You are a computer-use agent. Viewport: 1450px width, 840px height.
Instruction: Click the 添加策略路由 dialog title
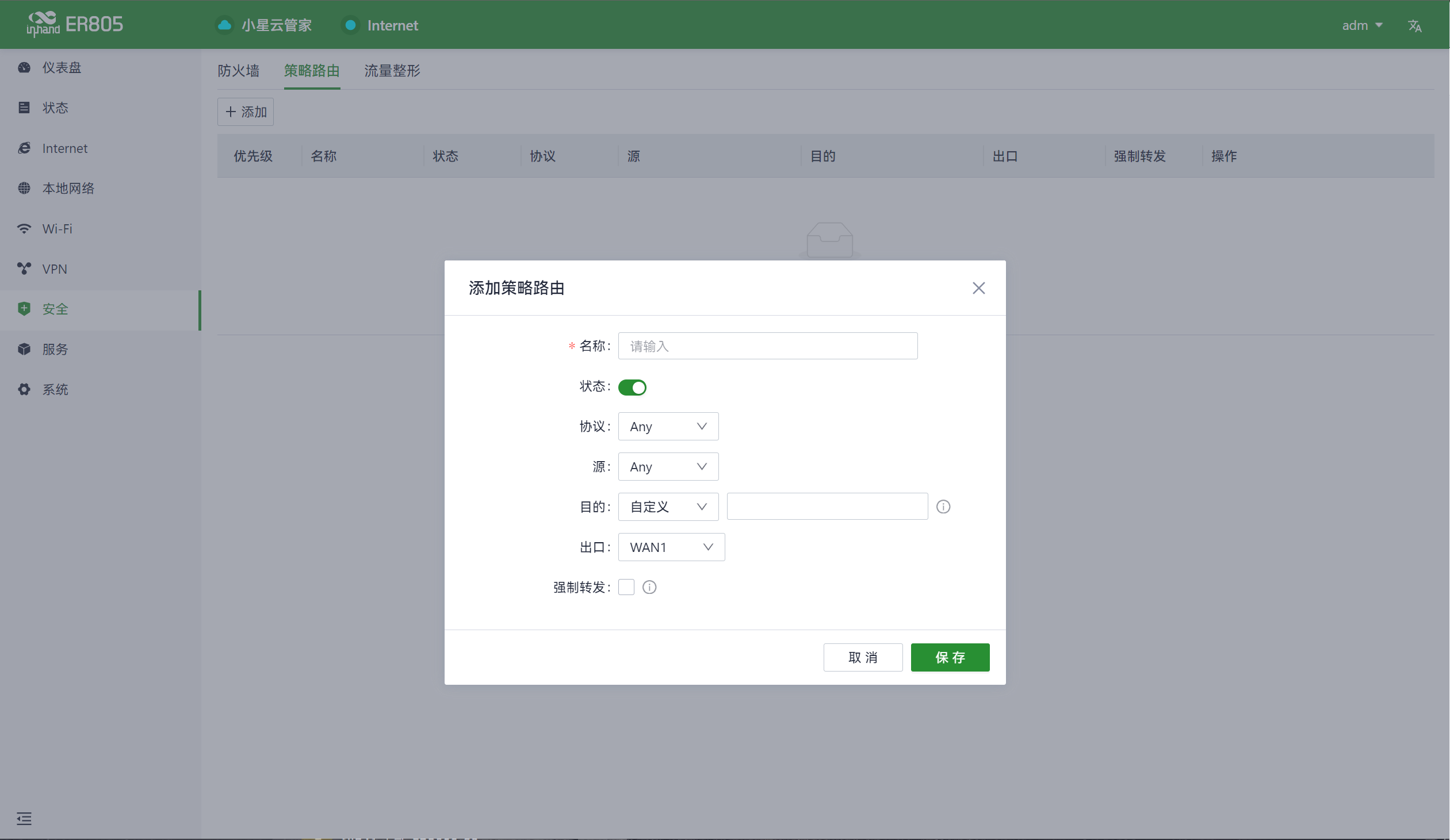(517, 288)
